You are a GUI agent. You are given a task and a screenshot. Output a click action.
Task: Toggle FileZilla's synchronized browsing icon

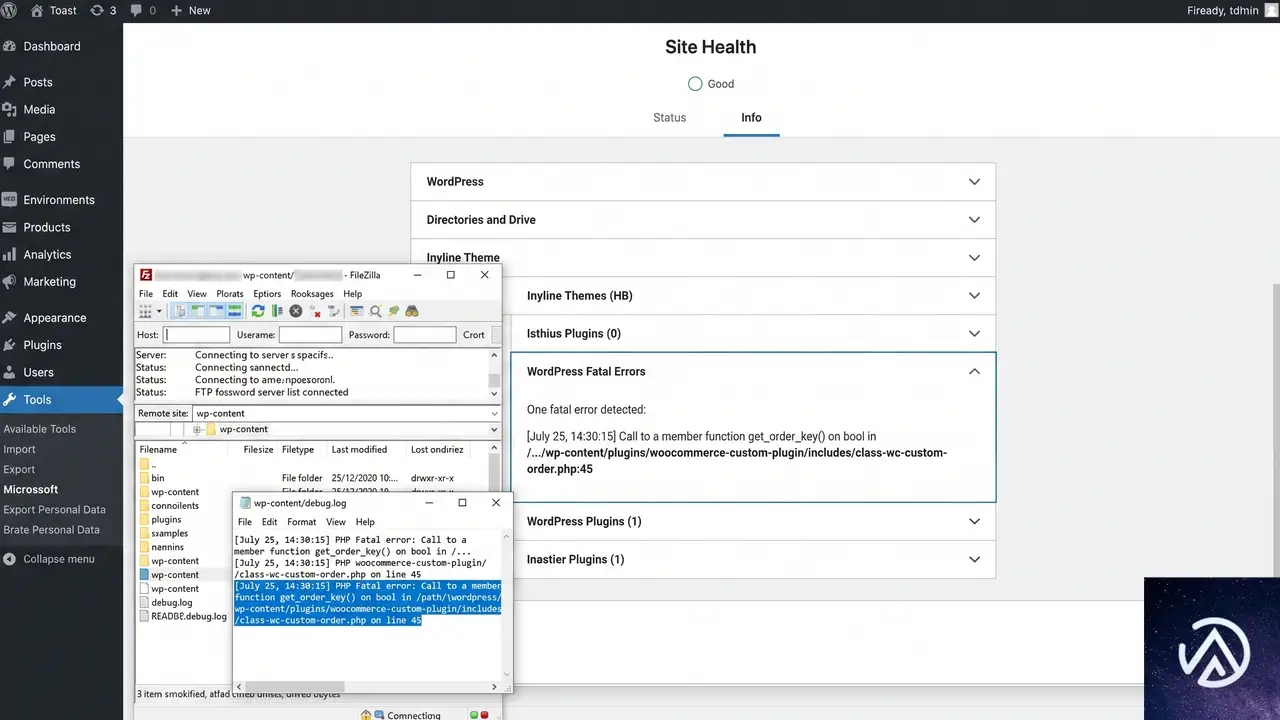tap(394, 312)
